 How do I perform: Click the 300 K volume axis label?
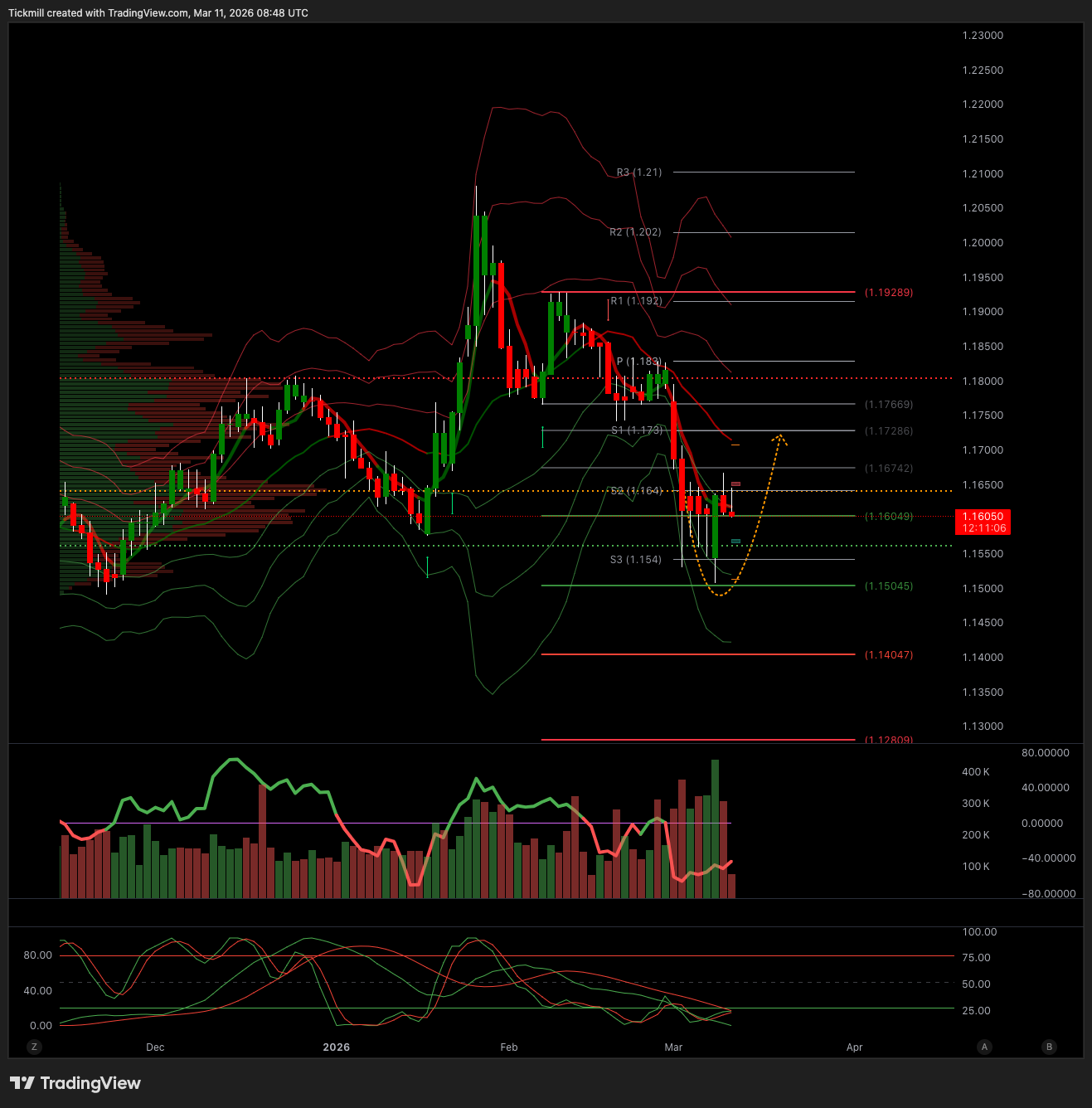click(x=976, y=804)
